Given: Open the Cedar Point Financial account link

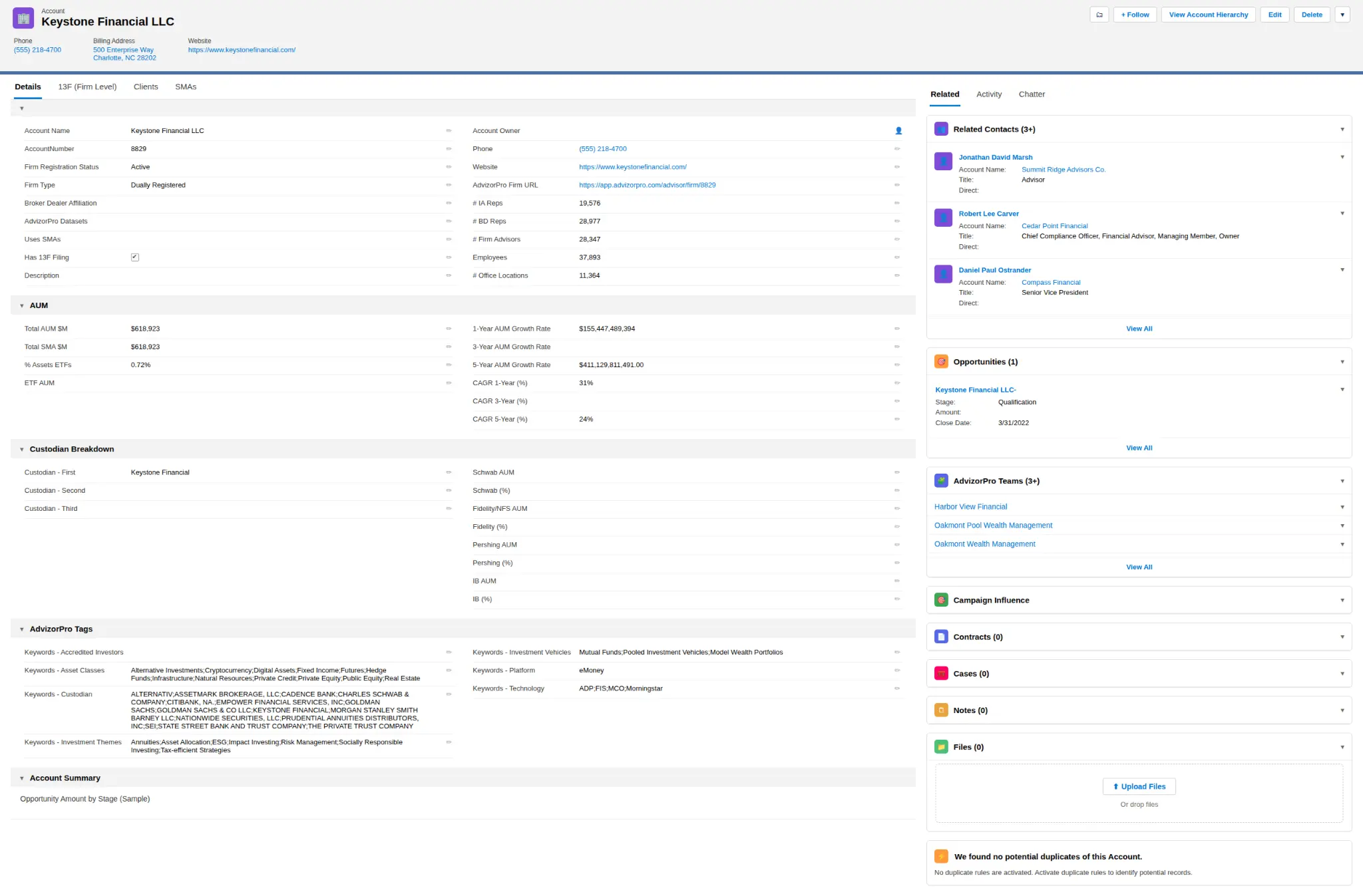Looking at the screenshot, I should coord(1055,226).
